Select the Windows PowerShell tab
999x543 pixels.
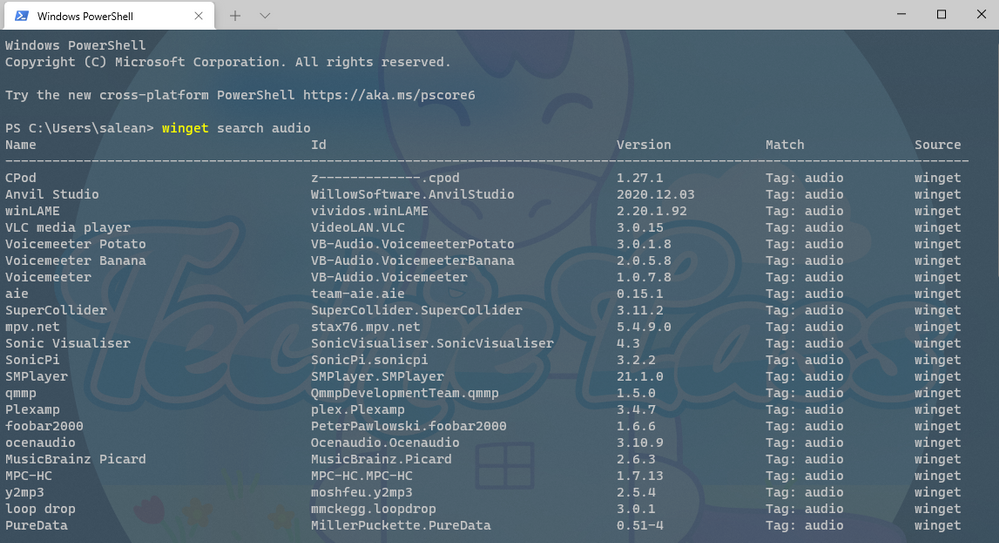109,16
